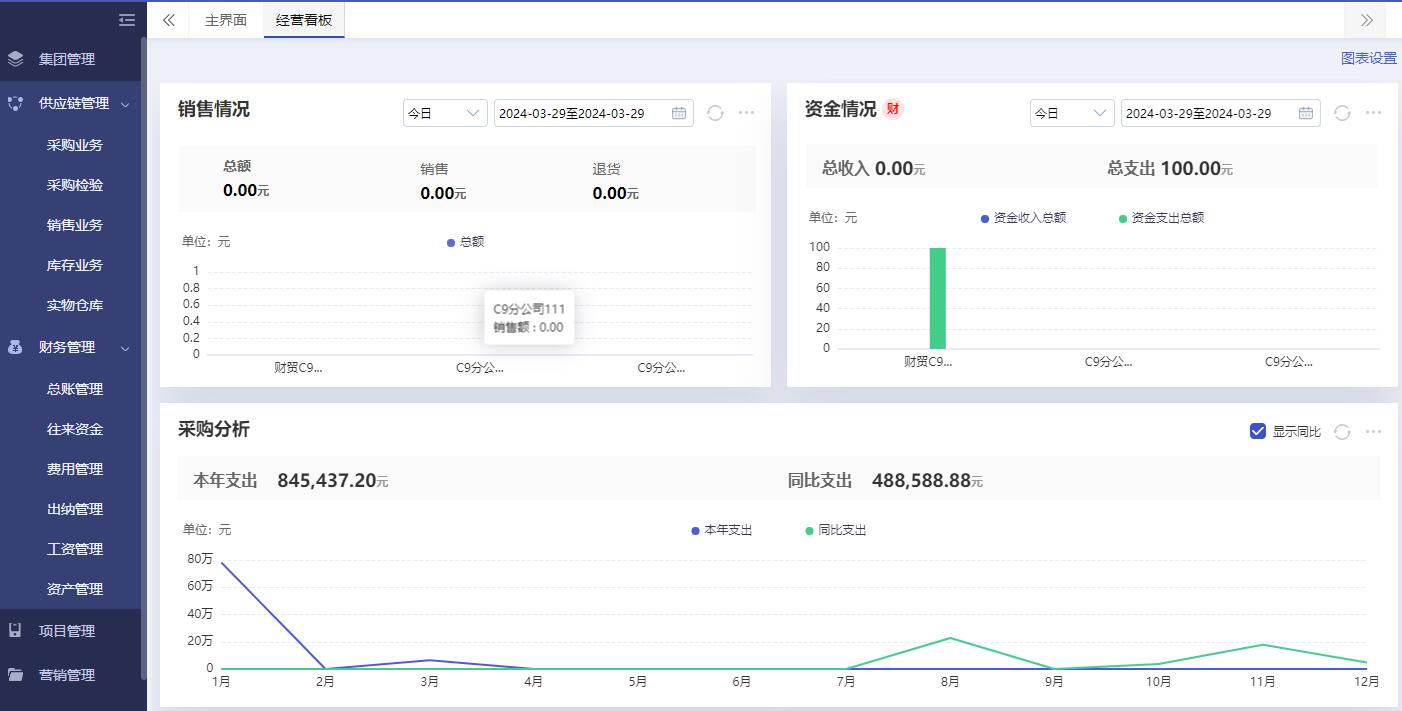The width and height of the screenshot is (1402, 711).
Task: Collapse the 供应链管理 menu chevron
Action: point(125,104)
